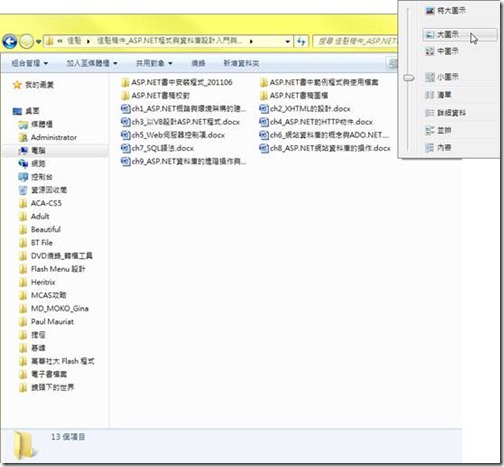
Task: Select the ch1_ASP.NET Word document
Action: (183, 109)
